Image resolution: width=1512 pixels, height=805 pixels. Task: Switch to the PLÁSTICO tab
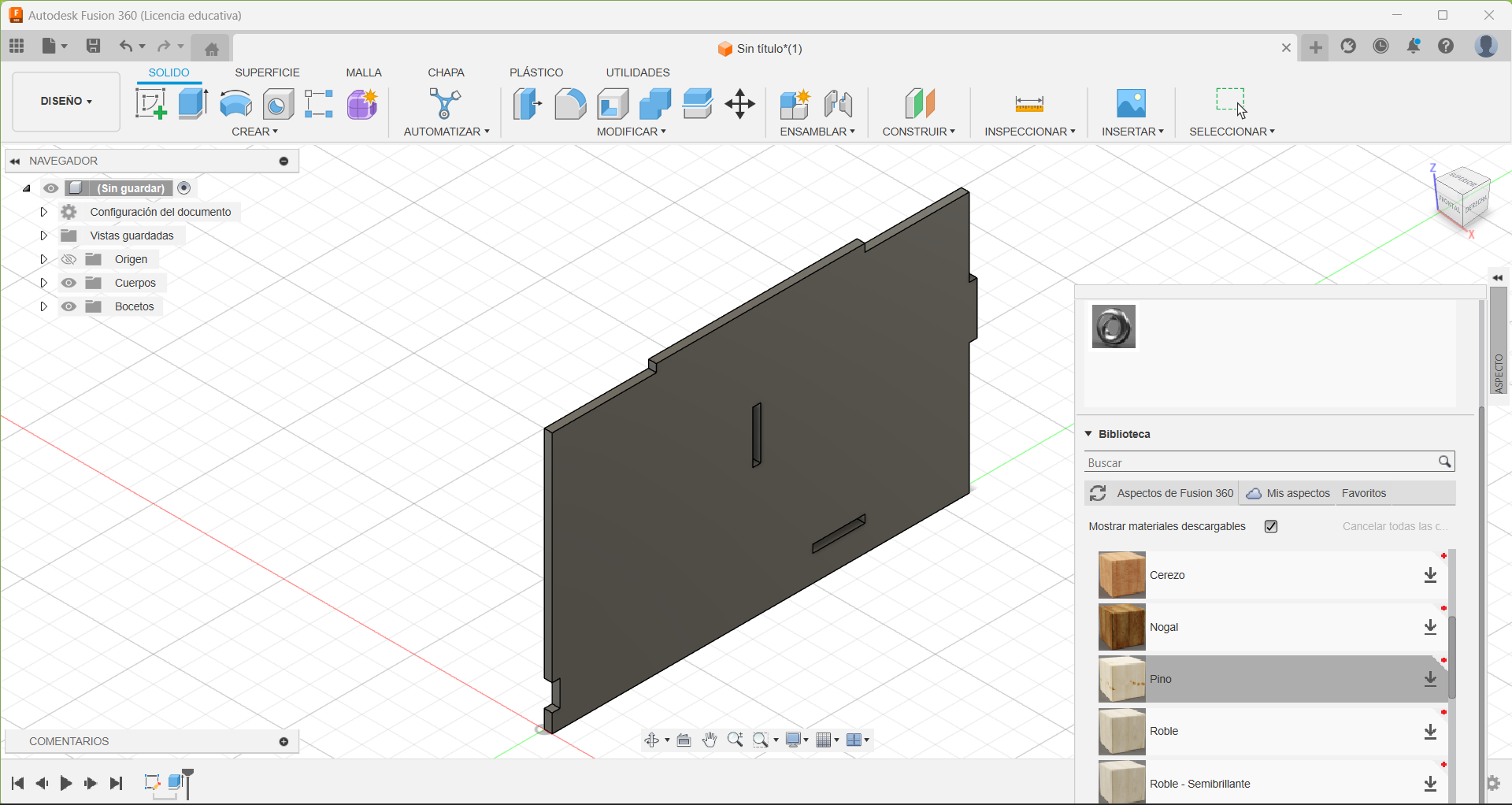click(536, 72)
